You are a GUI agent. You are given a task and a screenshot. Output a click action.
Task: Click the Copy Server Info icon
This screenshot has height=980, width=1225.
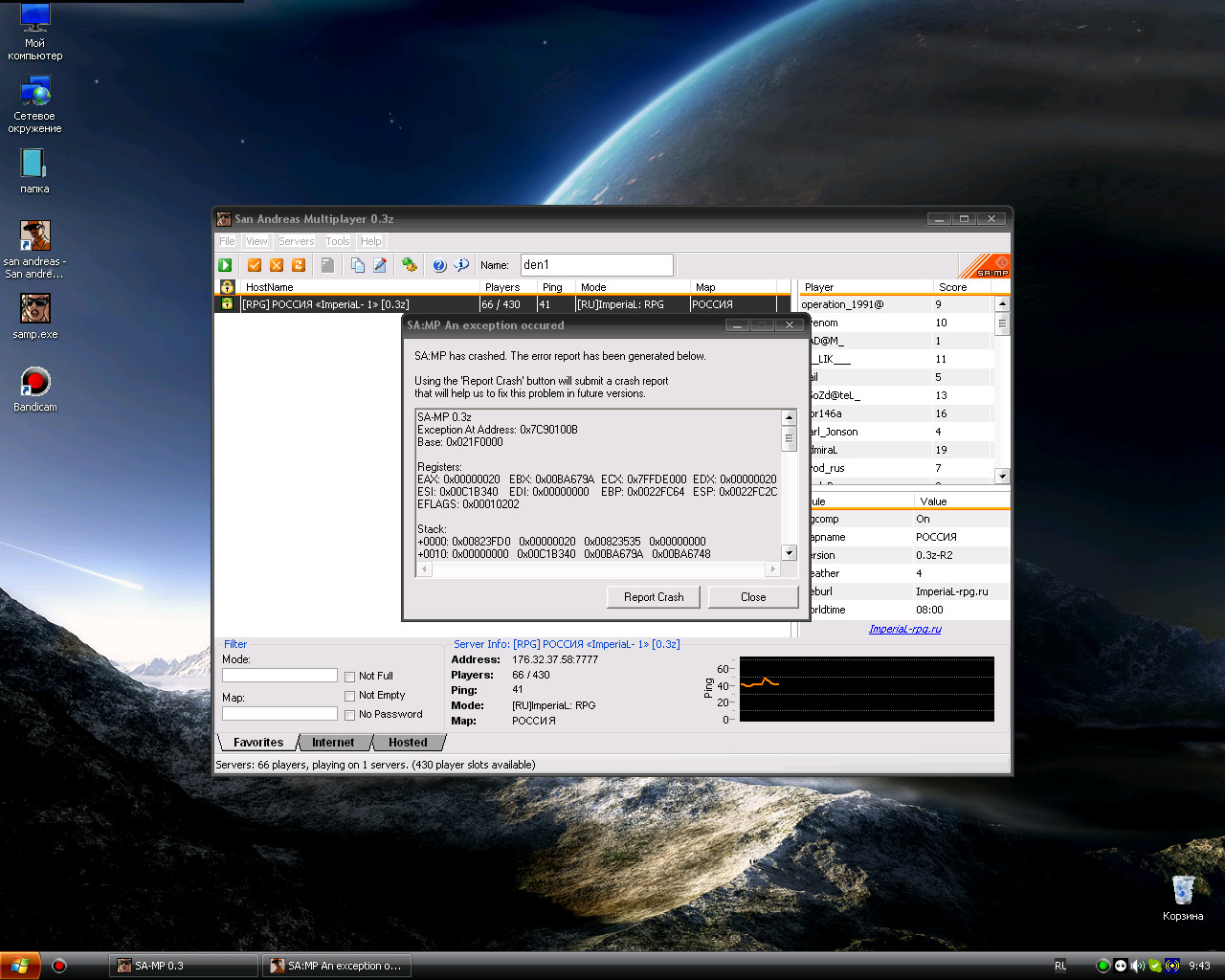tap(358, 265)
